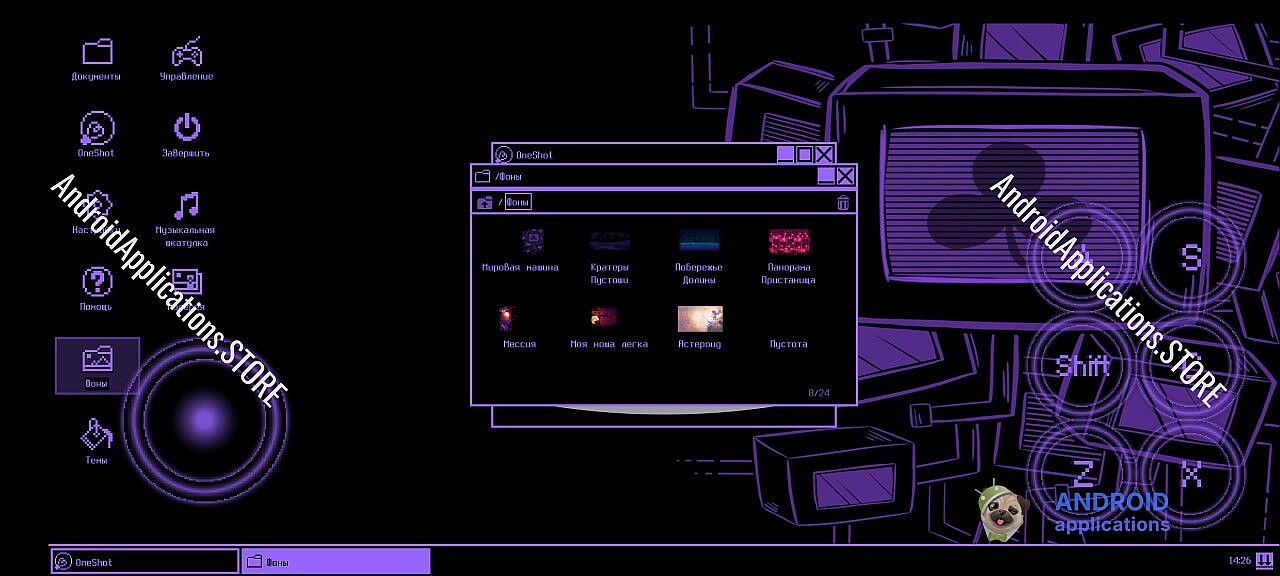
Task: Choose the Побережье Долины wallpaper
Action: click(699, 242)
